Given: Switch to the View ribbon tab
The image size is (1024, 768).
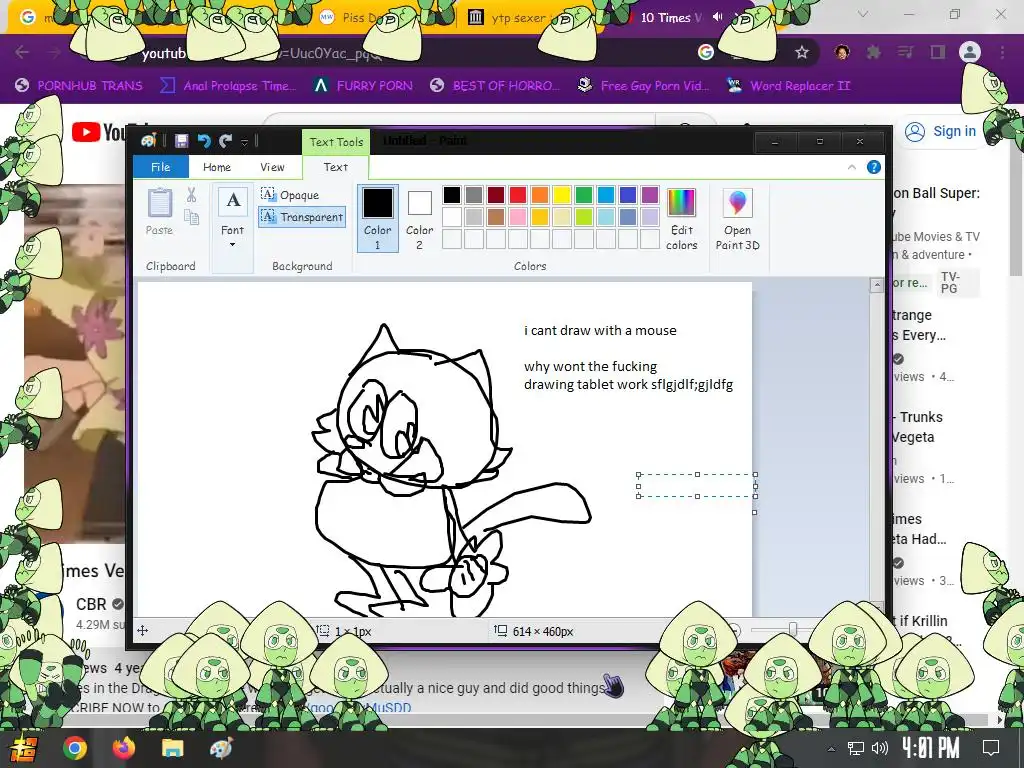Looking at the screenshot, I should (x=272, y=167).
